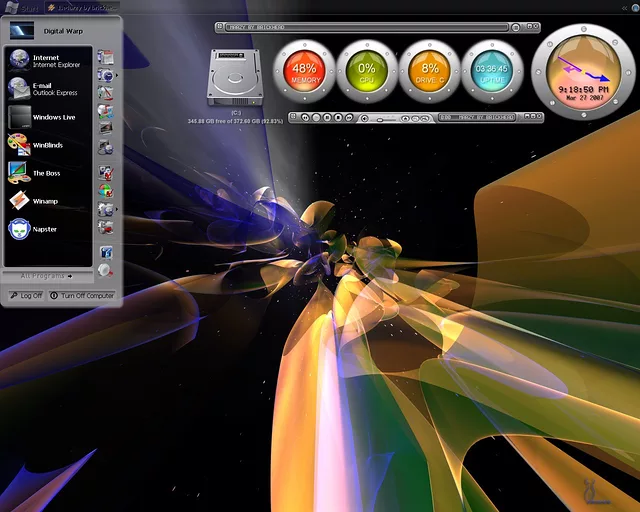Start Winamp from the Start menu
Screen dimensions: 640x512
(x=45, y=201)
